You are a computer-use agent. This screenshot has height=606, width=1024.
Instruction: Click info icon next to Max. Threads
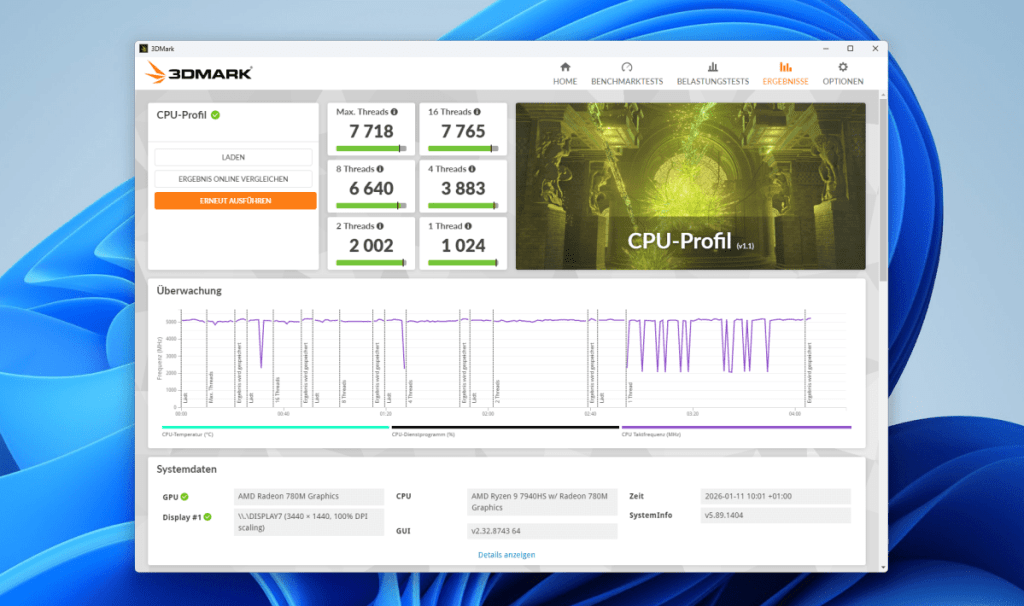[394, 112]
